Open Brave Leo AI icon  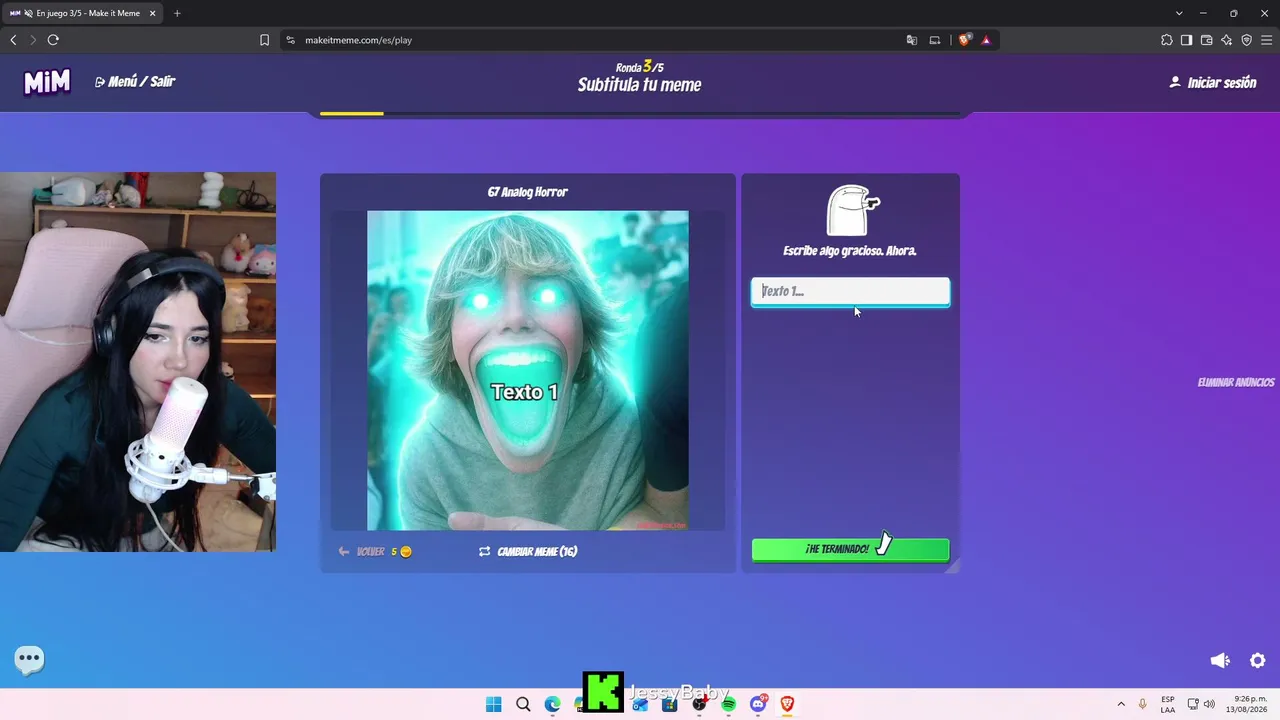pyautogui.click(x=1227, y=40)
